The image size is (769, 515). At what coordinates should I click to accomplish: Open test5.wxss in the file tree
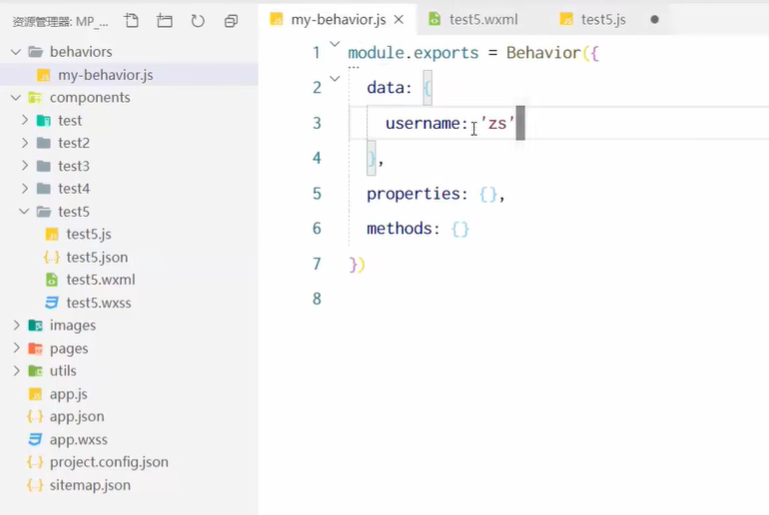(99, 303)
